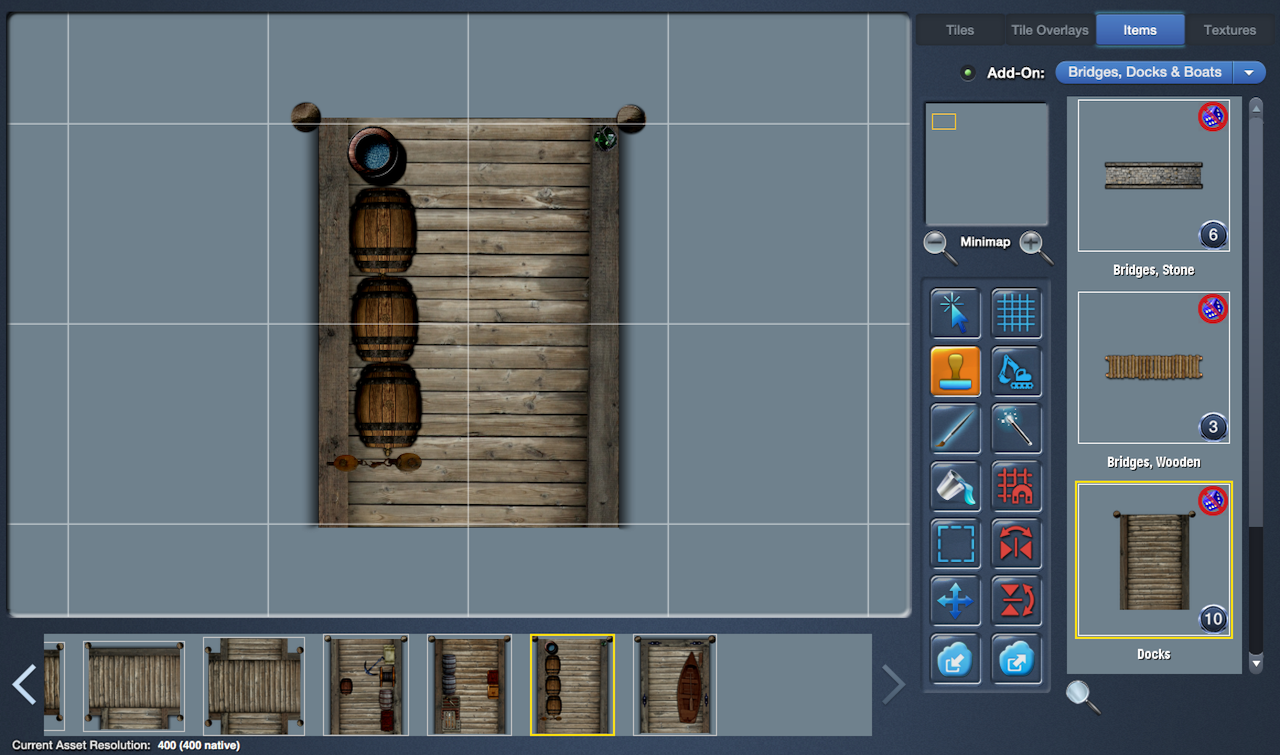Choose the cross-shaped dock junction thumbnail

tap(254, 685)
